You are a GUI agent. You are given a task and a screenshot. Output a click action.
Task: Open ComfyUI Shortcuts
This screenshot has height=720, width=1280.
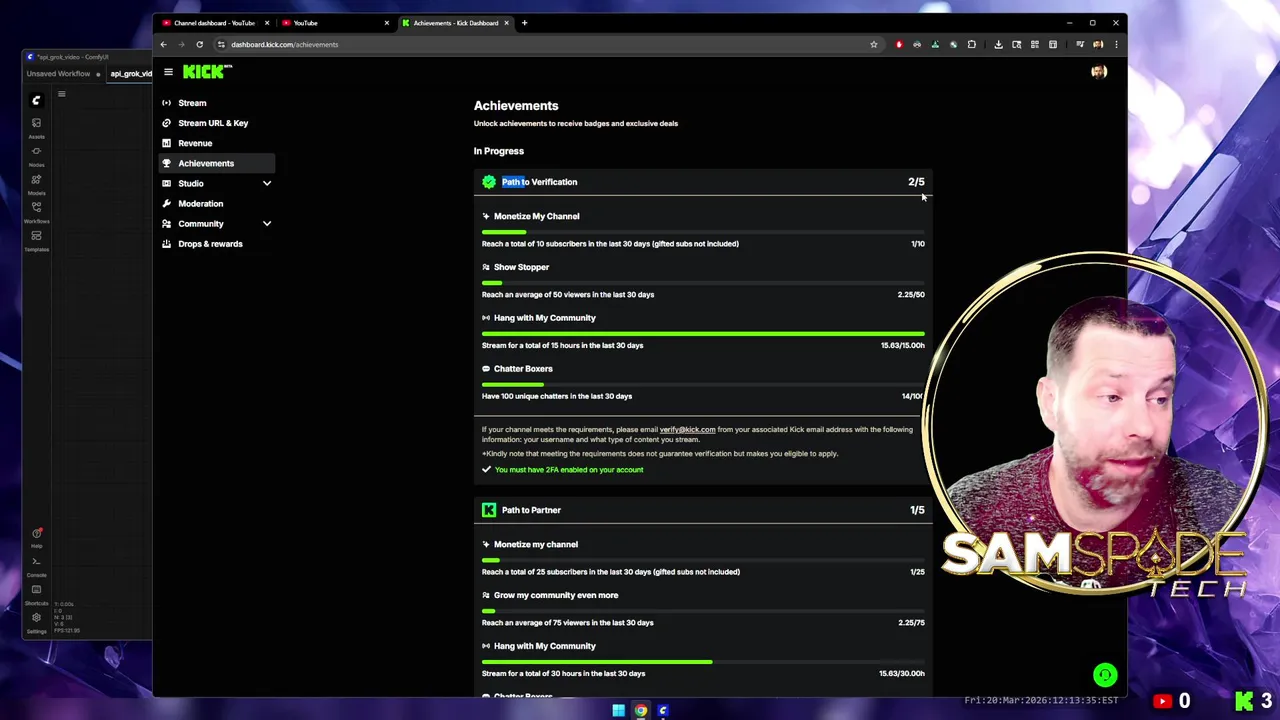point(36,594)
